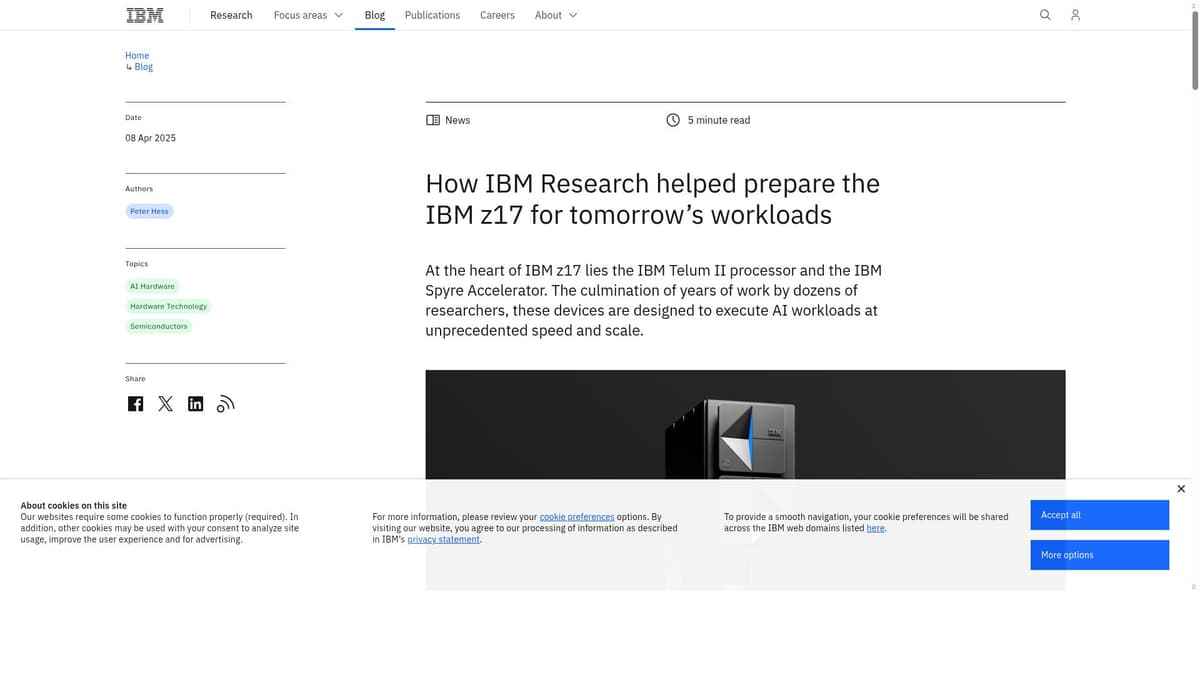Open the search with the magnifying glass icon
Viewport: 1200px width, 675px height.
coord(1044,15)
